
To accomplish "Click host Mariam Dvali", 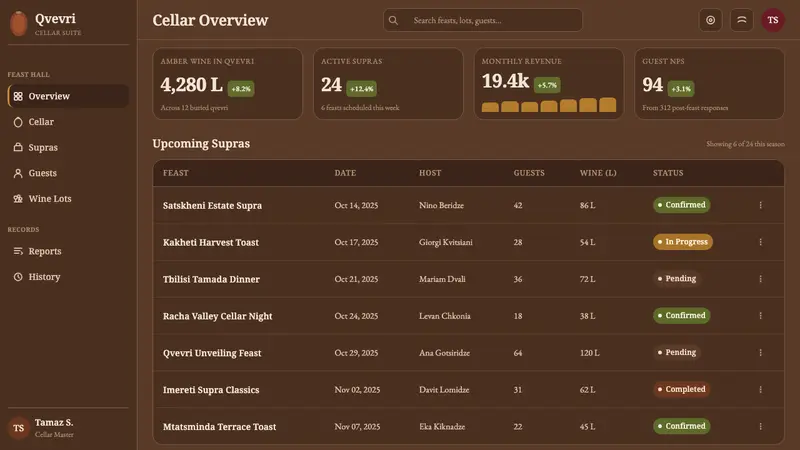I will click(442, 279).
